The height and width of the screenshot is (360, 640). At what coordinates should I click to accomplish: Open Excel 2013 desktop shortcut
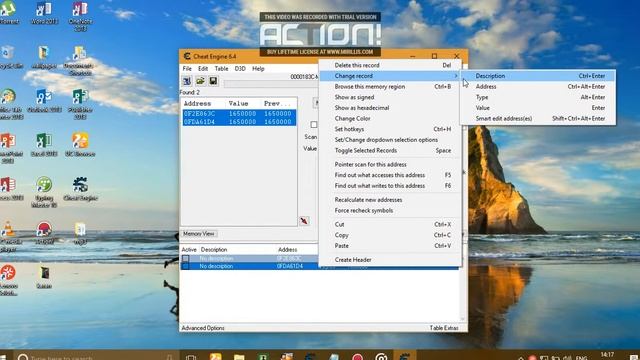44,144
